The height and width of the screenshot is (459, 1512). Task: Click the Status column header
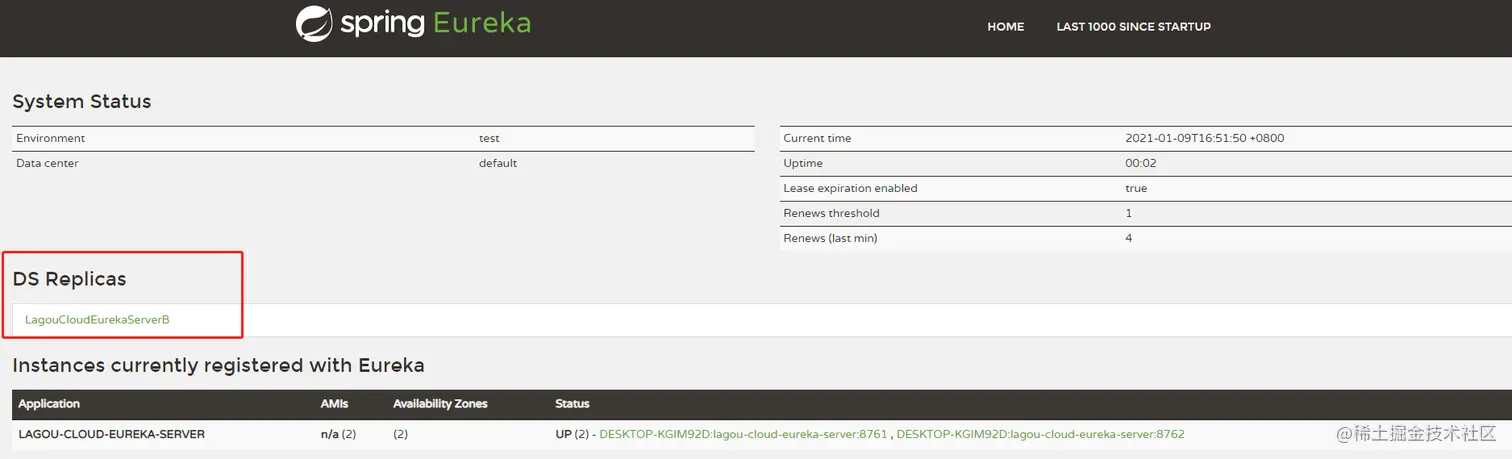point(572,404)
